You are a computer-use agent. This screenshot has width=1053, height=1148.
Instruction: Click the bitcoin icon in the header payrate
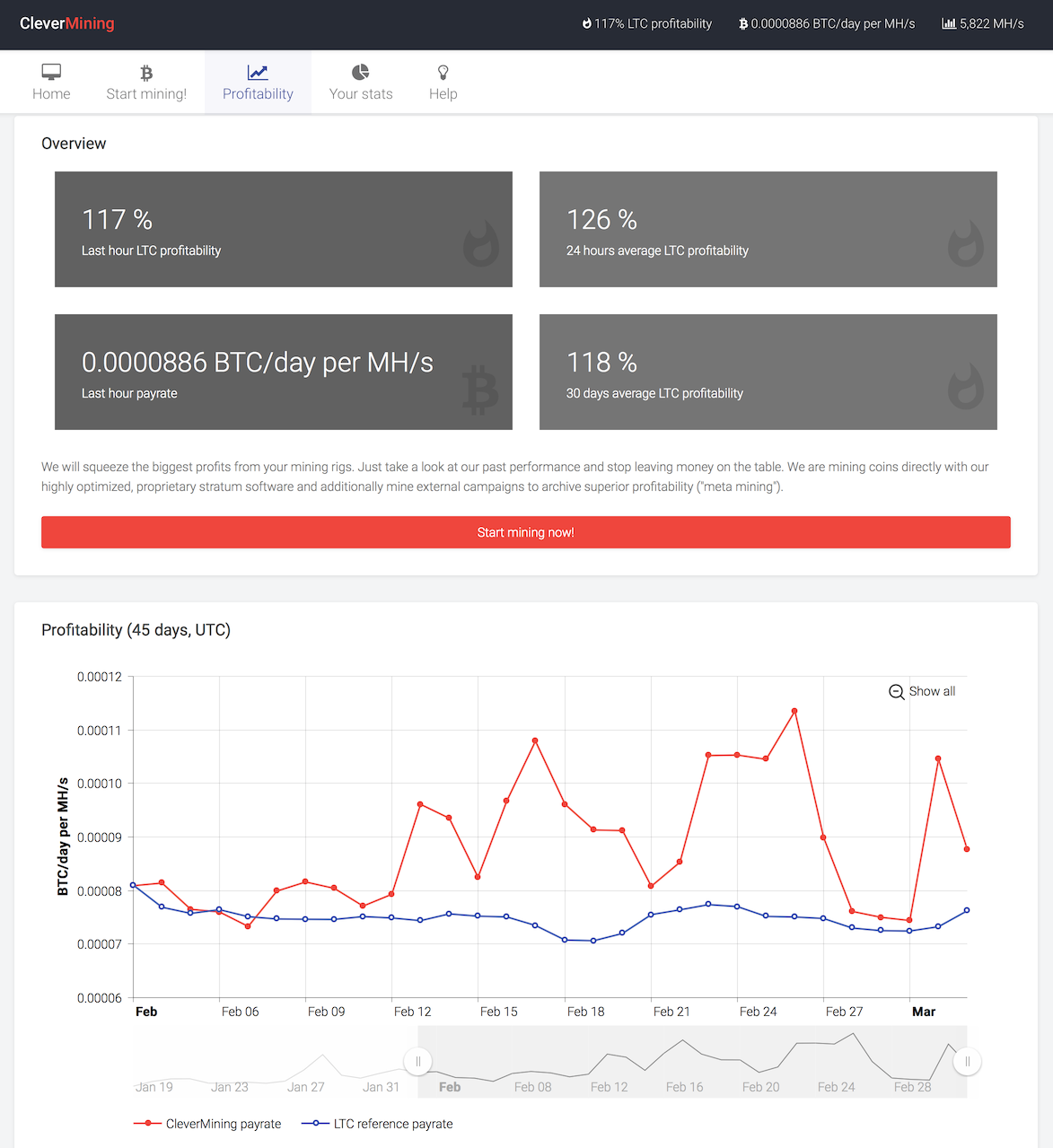click(x=743, y=23)
